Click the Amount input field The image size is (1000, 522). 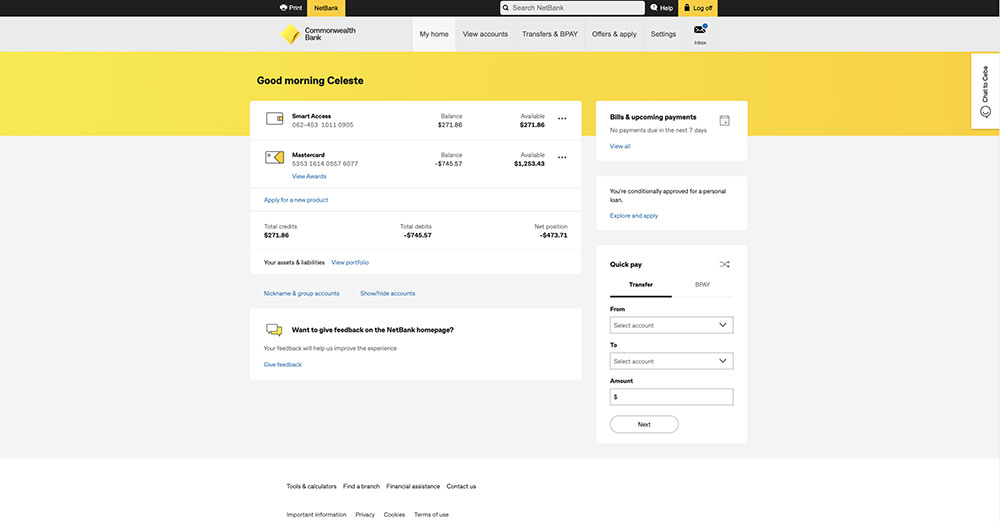[x=672, y=397]
